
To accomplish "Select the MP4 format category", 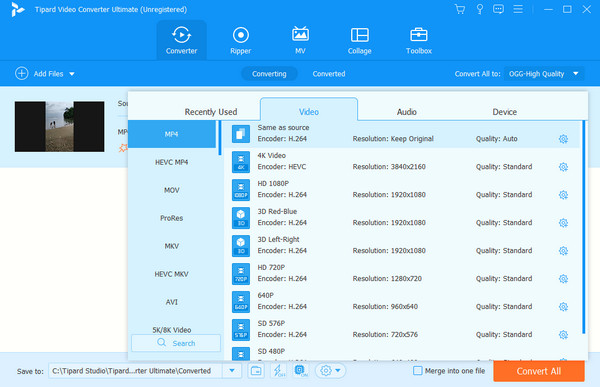I will pyautogui.click(x=172, y=134).
